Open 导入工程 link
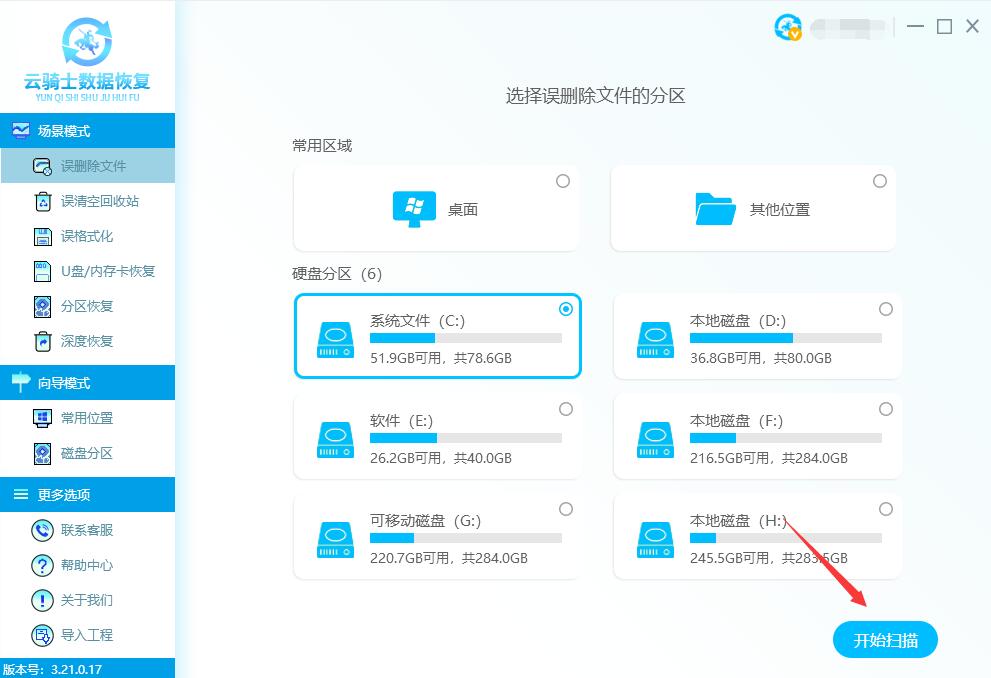This screenshot has width=991, height=678. pyautogui.click(x=87, y=635)
